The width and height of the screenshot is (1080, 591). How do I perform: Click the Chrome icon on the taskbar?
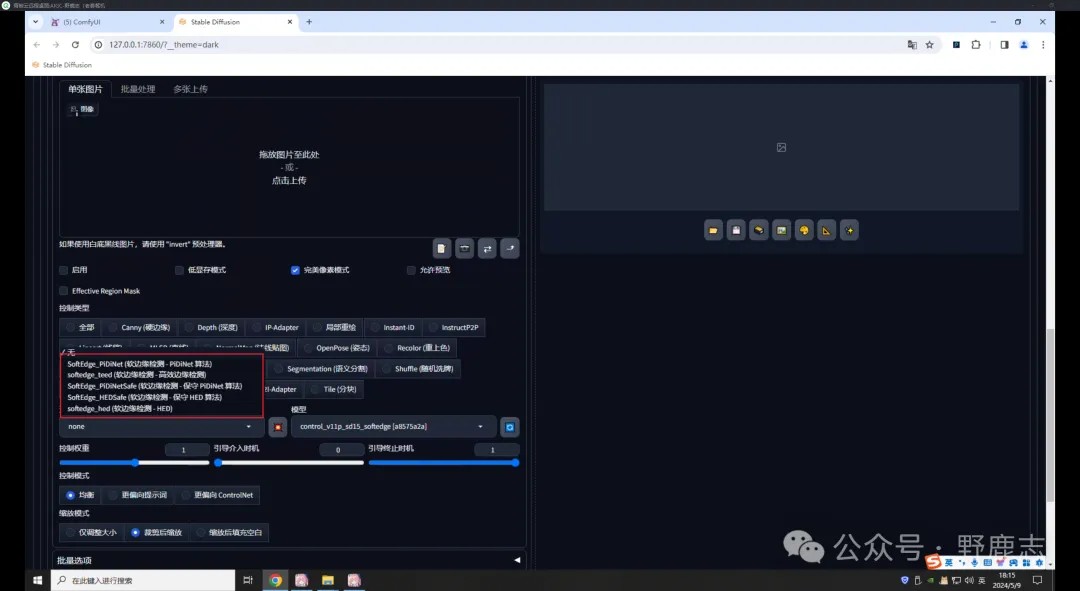point(276,581)
